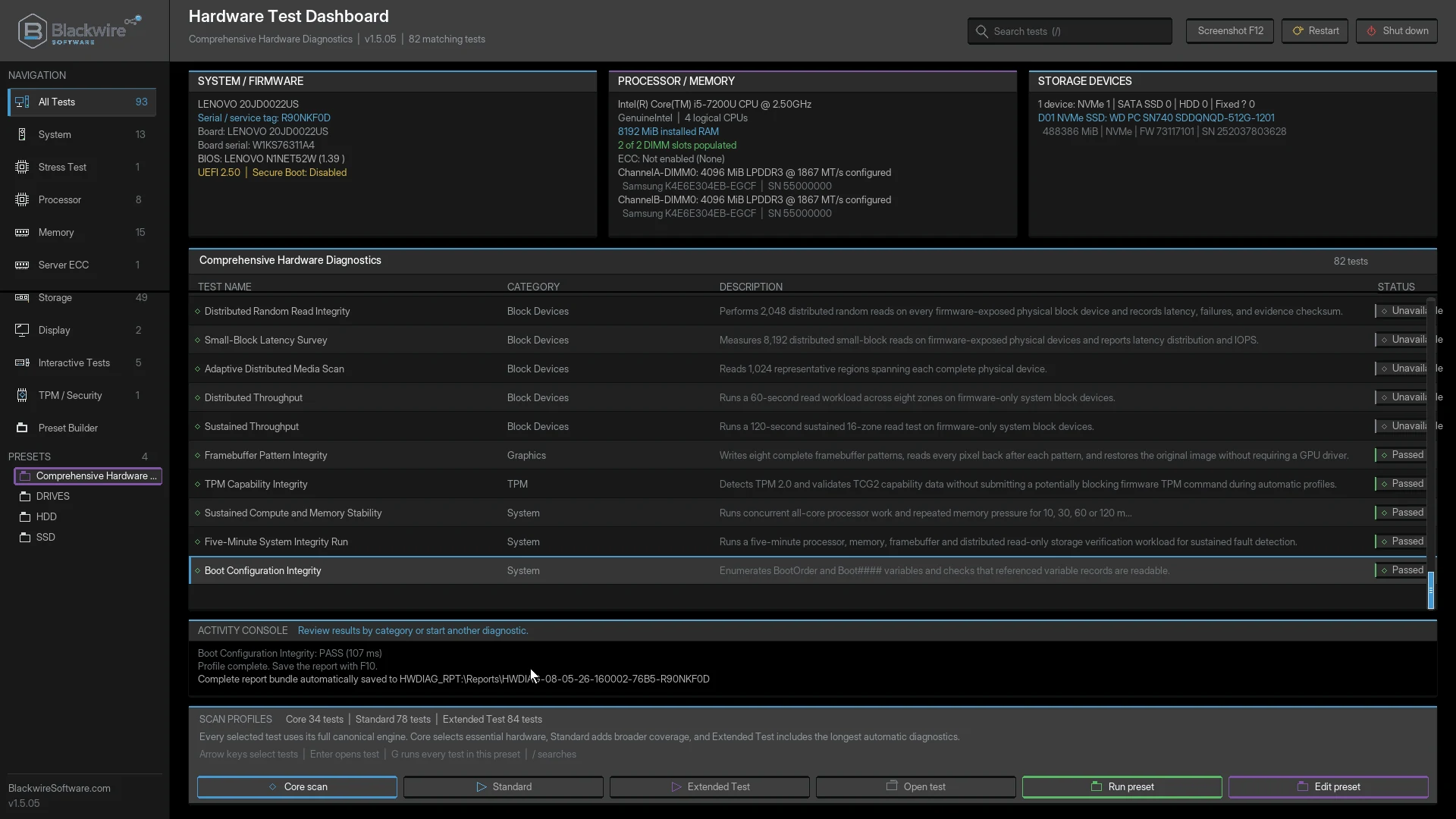This screenshot has height=819, width=1456.
Task: Click the Storage drive icon
Action: click(x=22, y=298)
